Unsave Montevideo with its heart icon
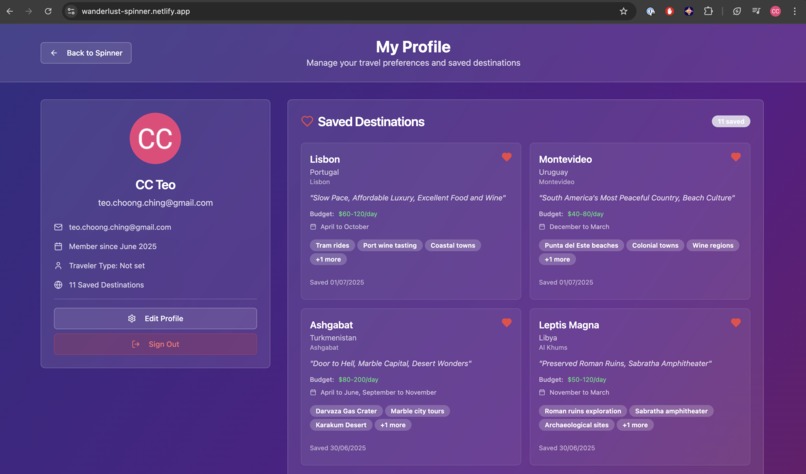The height and width of the screenshot is (474, 806). [736, 157]
